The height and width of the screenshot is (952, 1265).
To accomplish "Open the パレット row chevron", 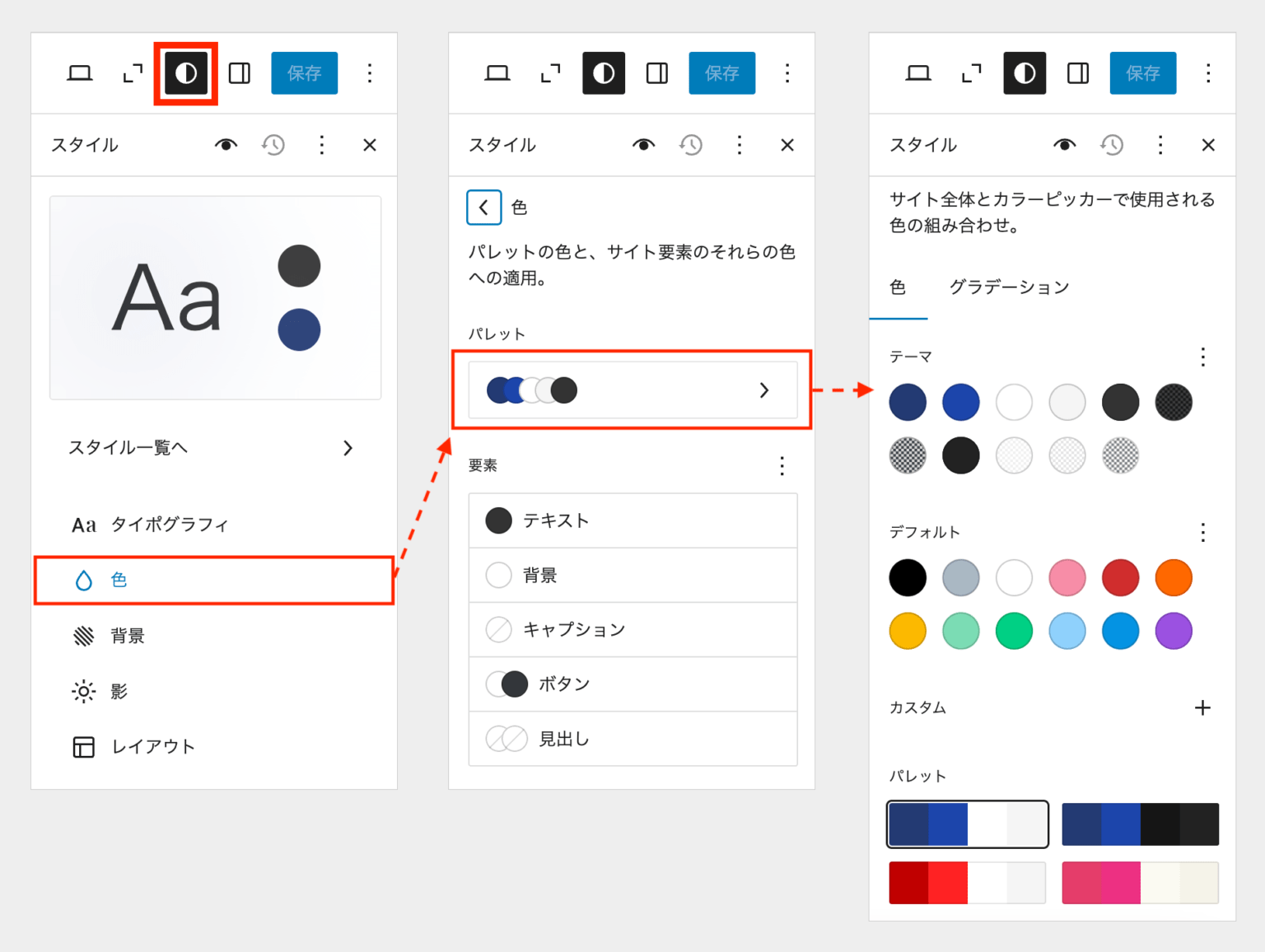I will click(764, 390).
